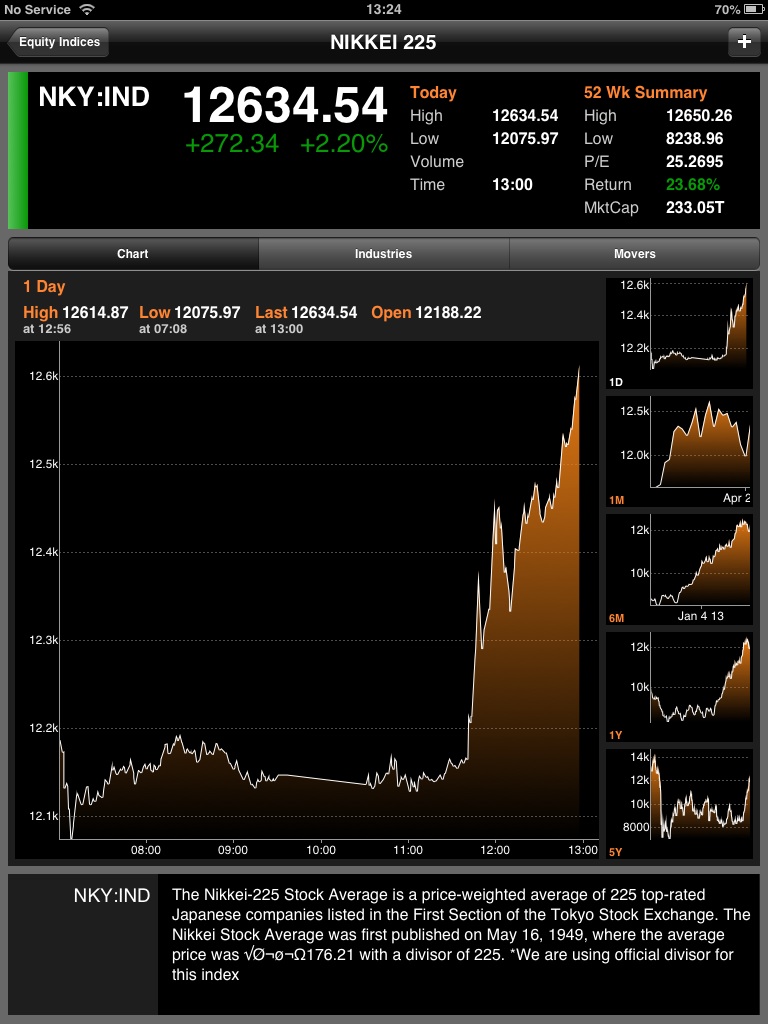The image size is (768, 1024).
Task: Tap the 1 Day chart label
Action: pyautogui.click(x=44, y=286)
